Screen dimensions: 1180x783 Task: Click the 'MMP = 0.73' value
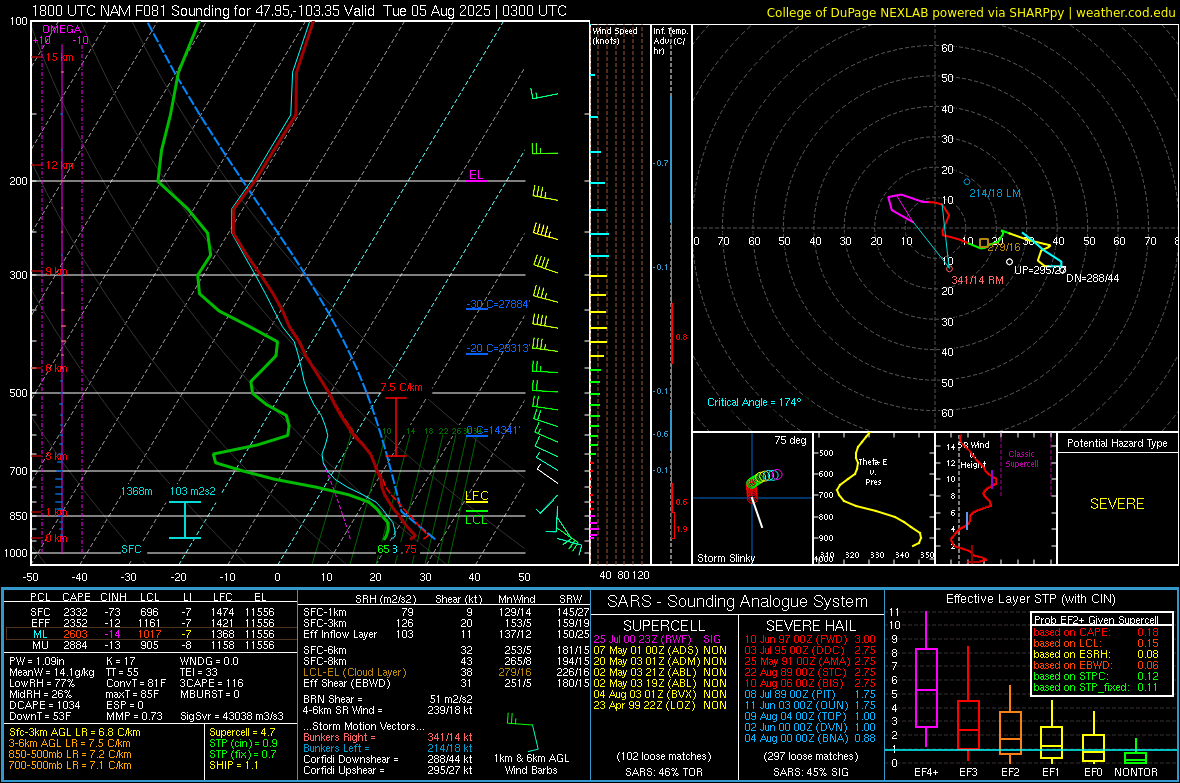[135, 716]
